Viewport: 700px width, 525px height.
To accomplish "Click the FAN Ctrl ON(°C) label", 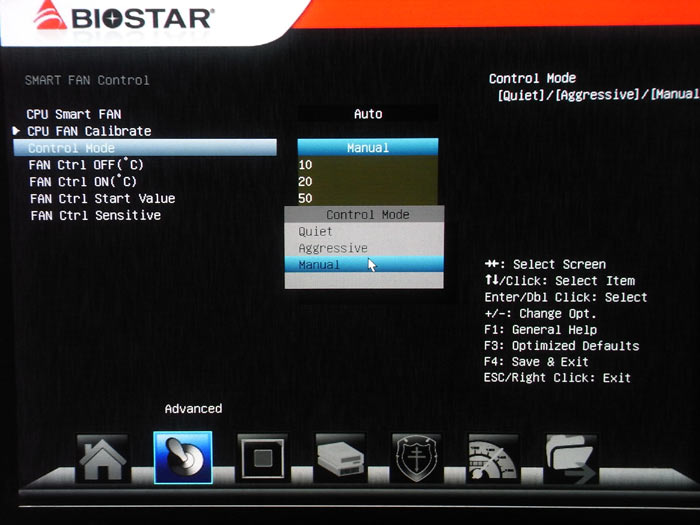I will 83,182.
